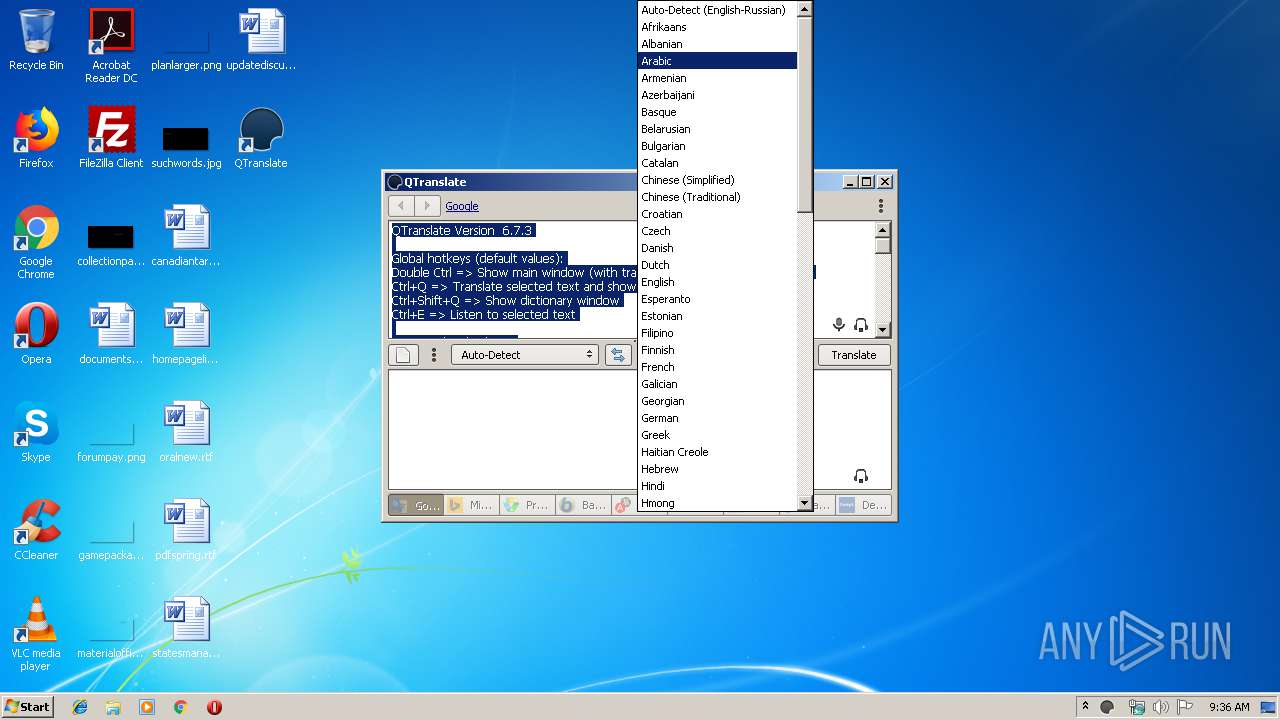Click the clear page icon button
The width and height of the screenshot is (1280, 720).
[x=402, y=355]
